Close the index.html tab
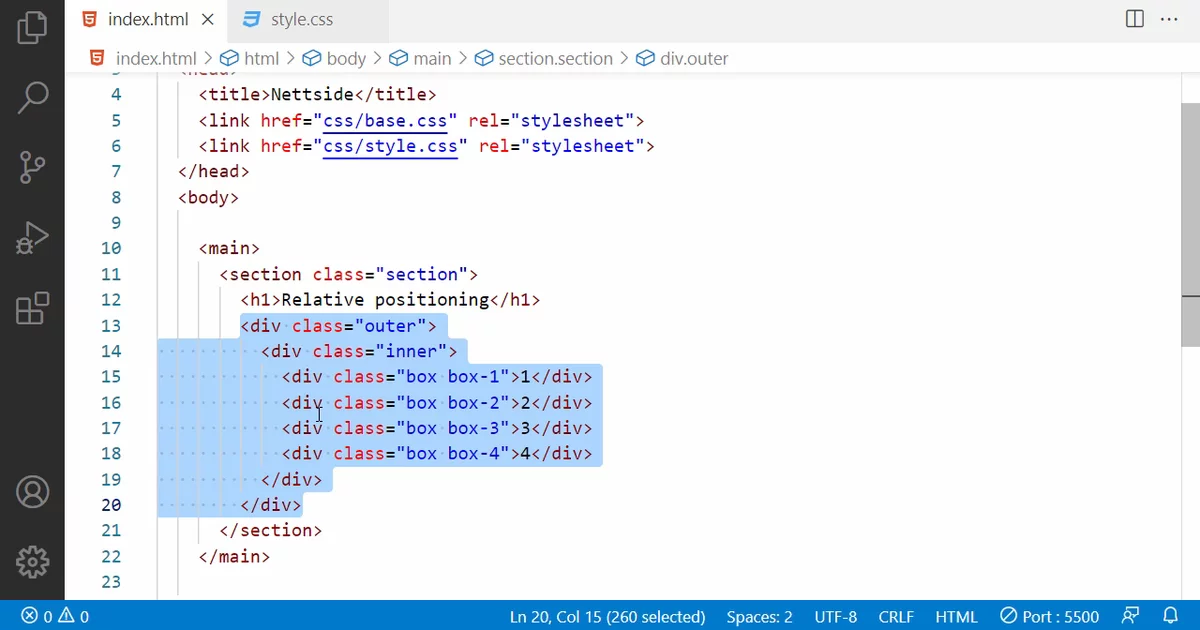This screenshot has width=1200, height=630. 207,19
